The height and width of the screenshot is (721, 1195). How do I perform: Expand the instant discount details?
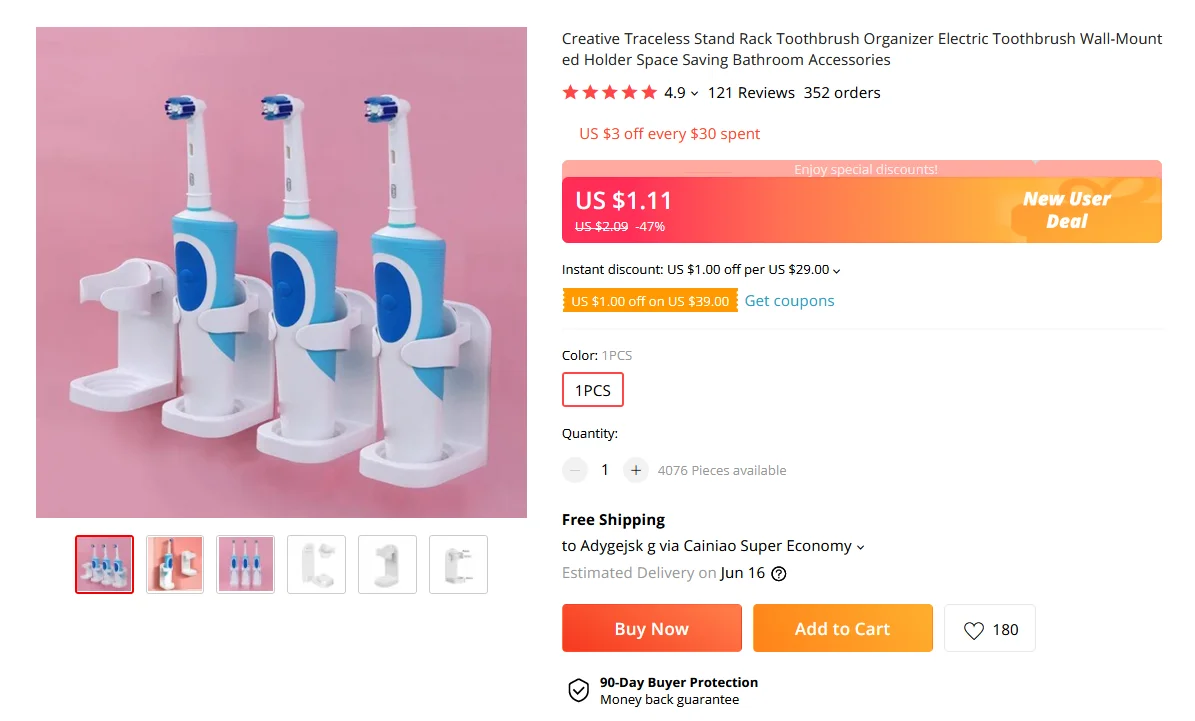[837, 270]
